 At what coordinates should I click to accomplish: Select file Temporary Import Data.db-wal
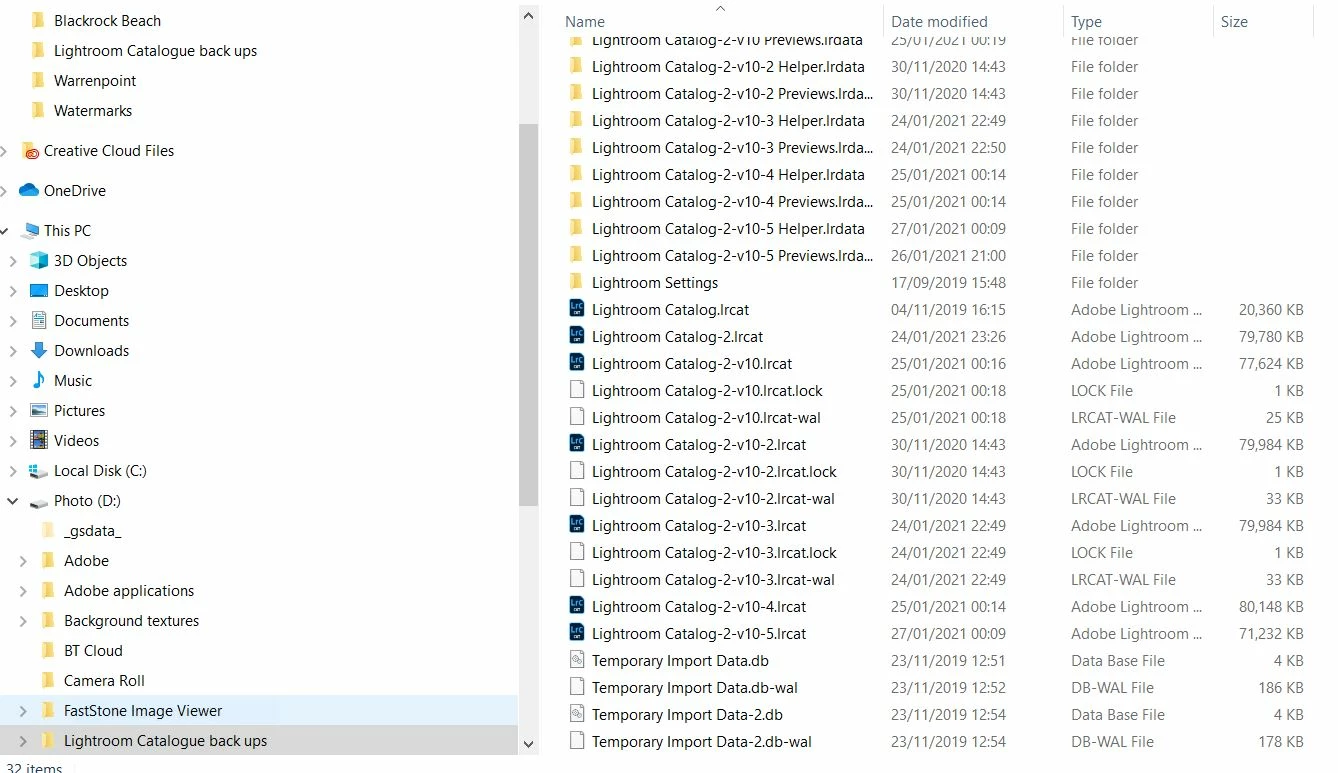point(694,687)
